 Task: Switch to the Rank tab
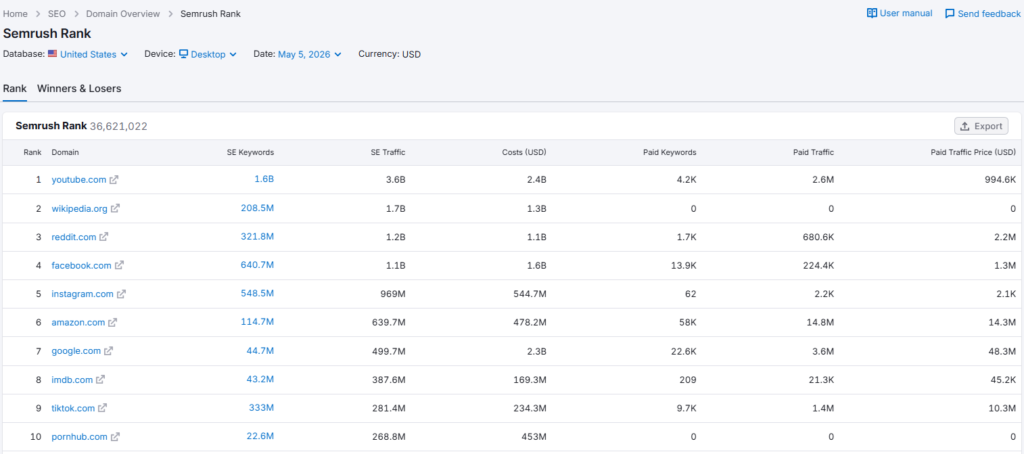coord(15,89)
